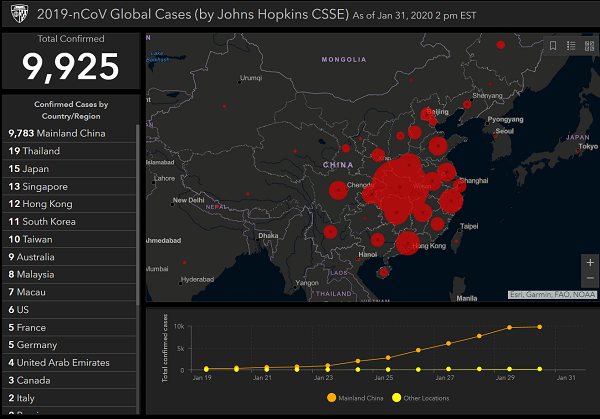The height and width of the screenshot is (419, 600).
Task: Click the Jan 29 Mainland China data point
Action: tap(511, 327)
